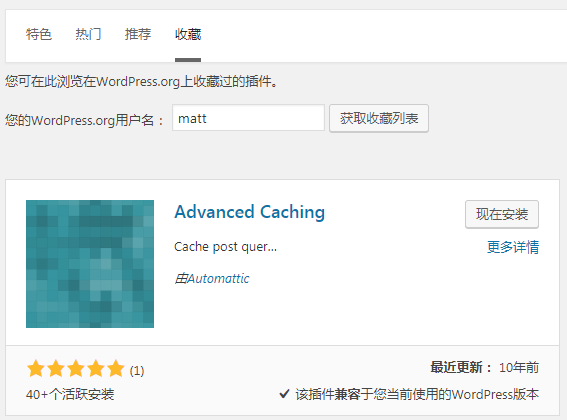Install plugin with 现在安装 button

click(502, 214)
